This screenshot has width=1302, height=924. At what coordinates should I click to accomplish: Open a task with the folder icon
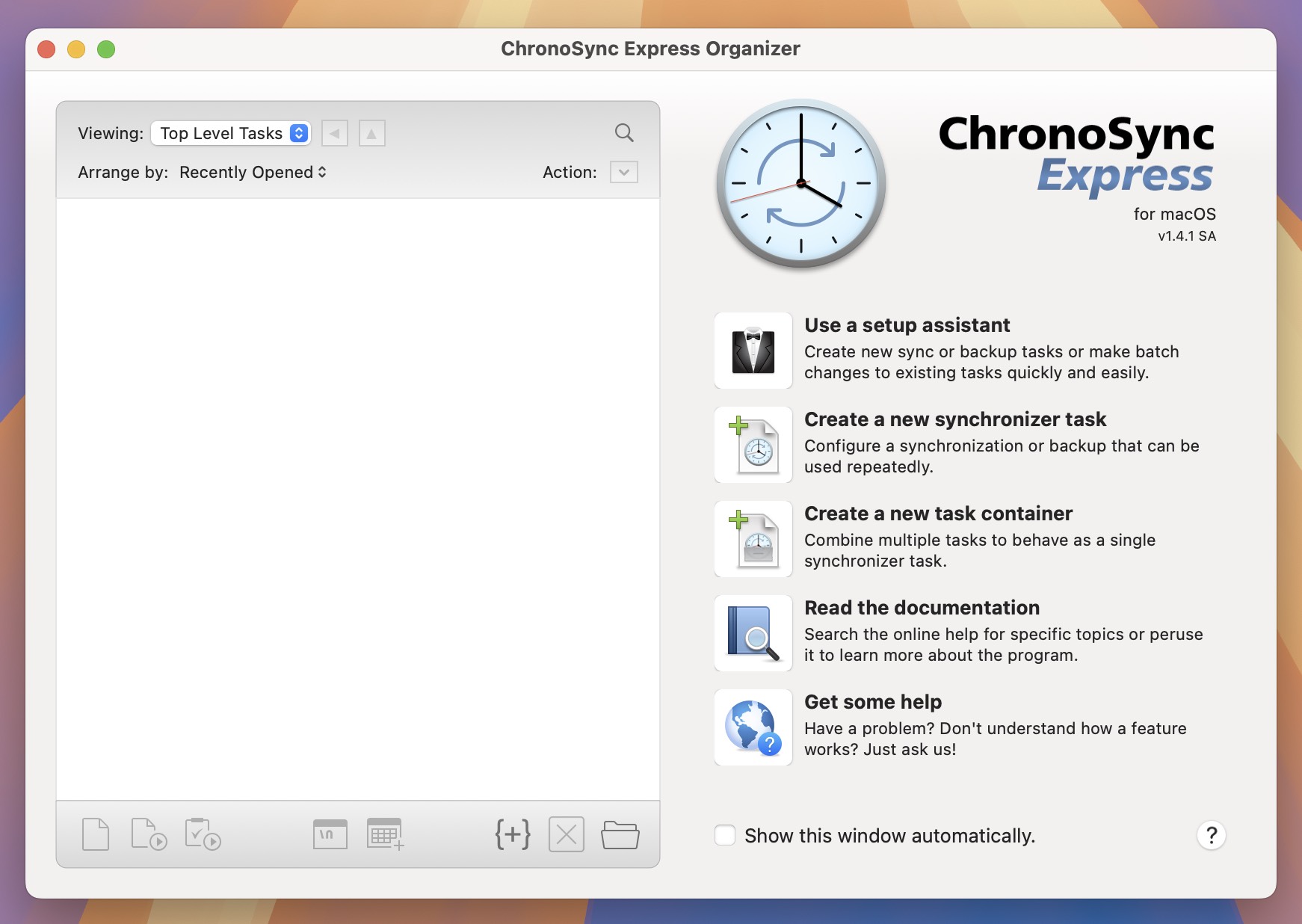(621, 834)
